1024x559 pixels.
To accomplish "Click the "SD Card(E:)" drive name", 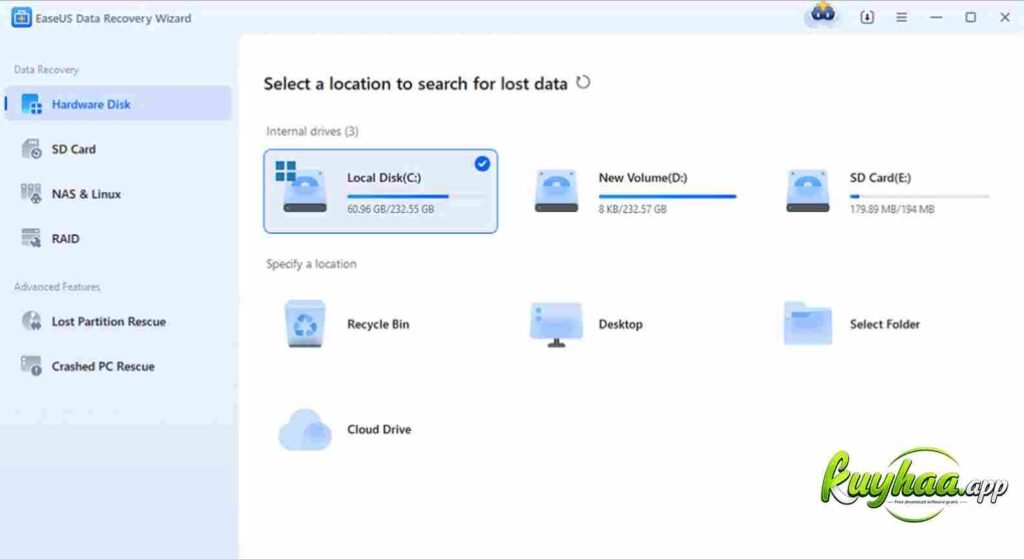I will pos(880,178).
